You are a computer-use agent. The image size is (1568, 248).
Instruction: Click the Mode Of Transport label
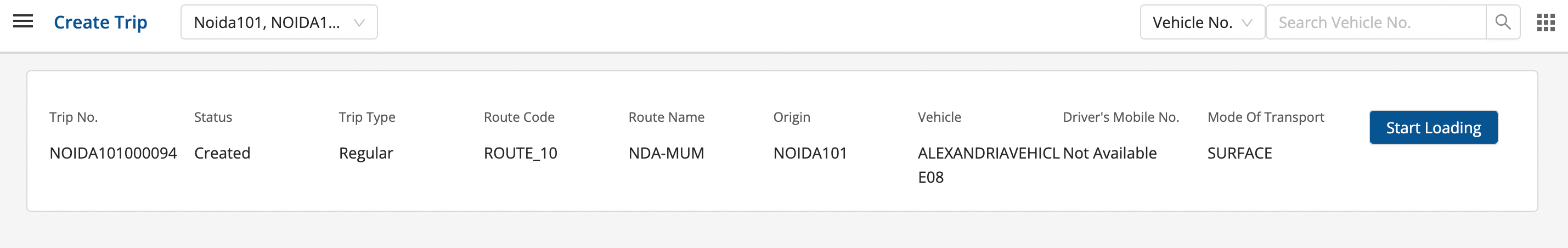pyautogui.click(x=1266, y=117)
